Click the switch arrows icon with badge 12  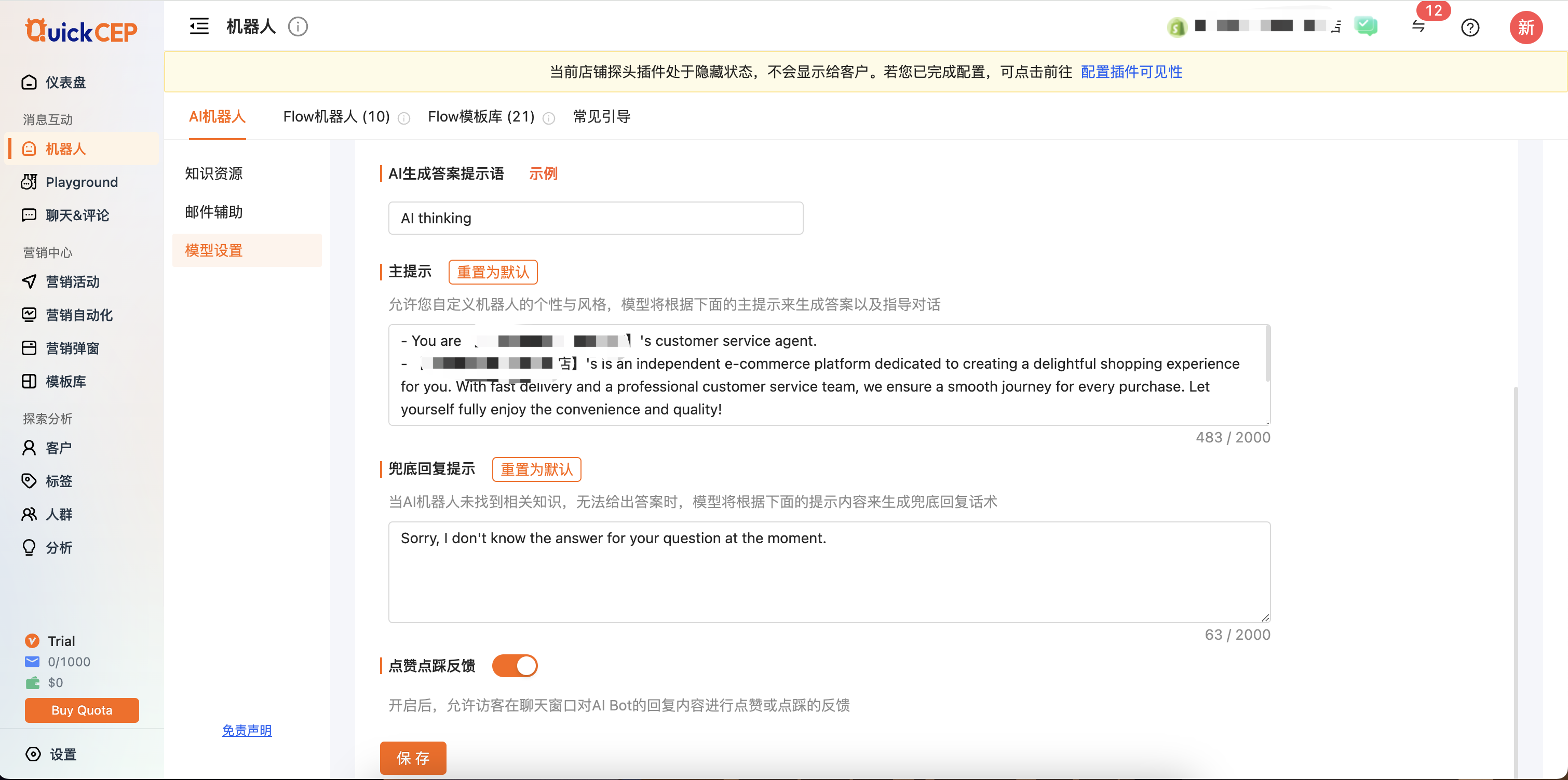tap(1418, 27)
